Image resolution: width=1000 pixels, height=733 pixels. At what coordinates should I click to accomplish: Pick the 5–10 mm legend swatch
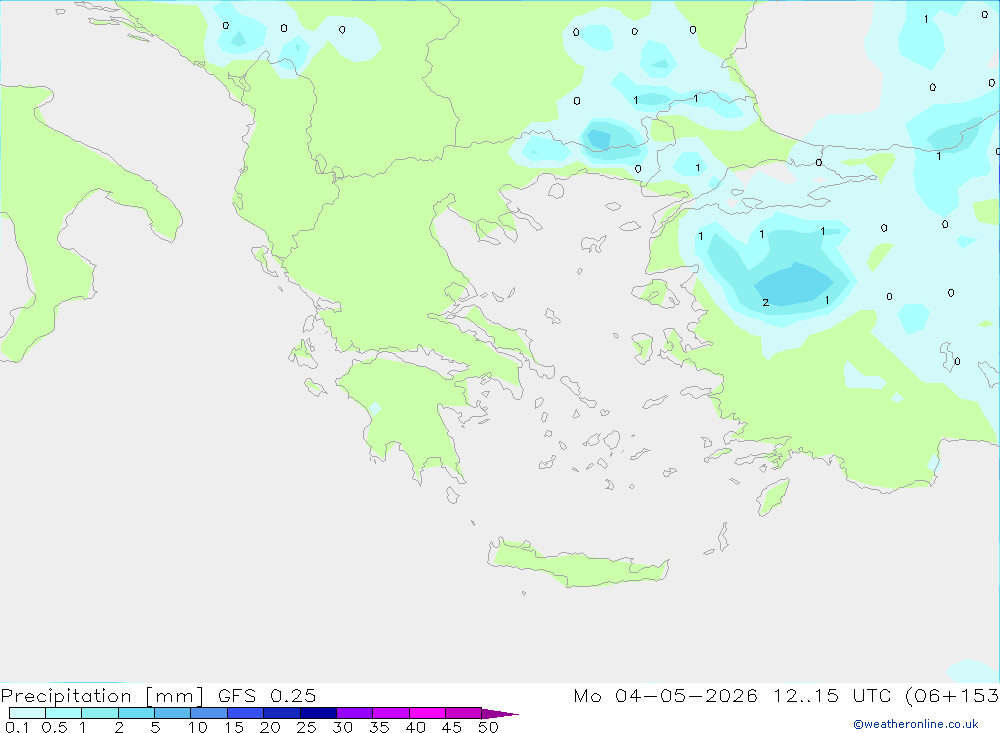(x=173, y=713)
